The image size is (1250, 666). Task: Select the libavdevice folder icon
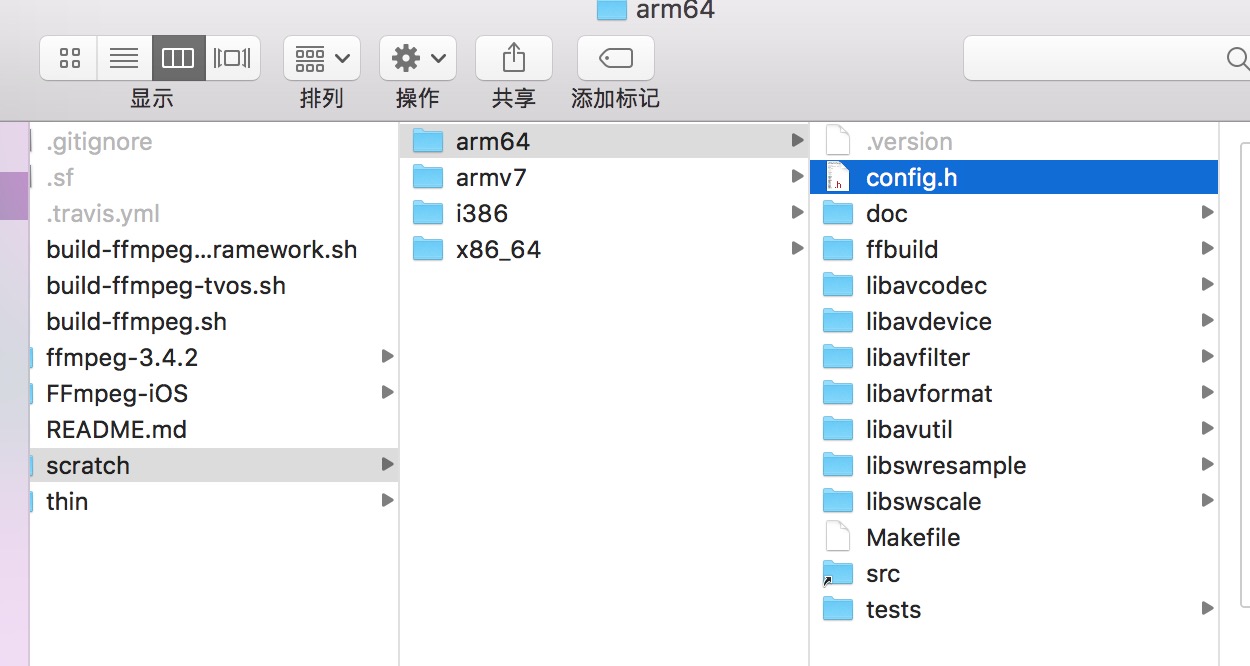click(x=838, y=321)
